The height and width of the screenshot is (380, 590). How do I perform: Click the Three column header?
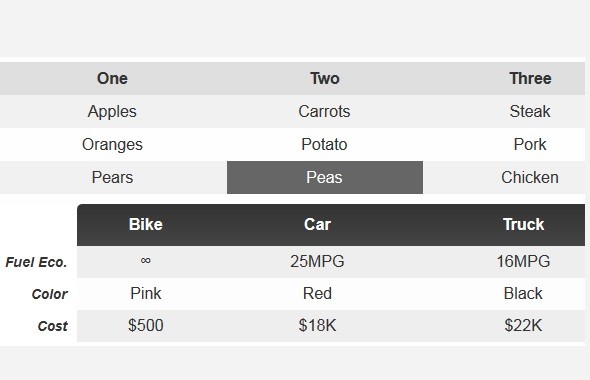coord(530,78)
